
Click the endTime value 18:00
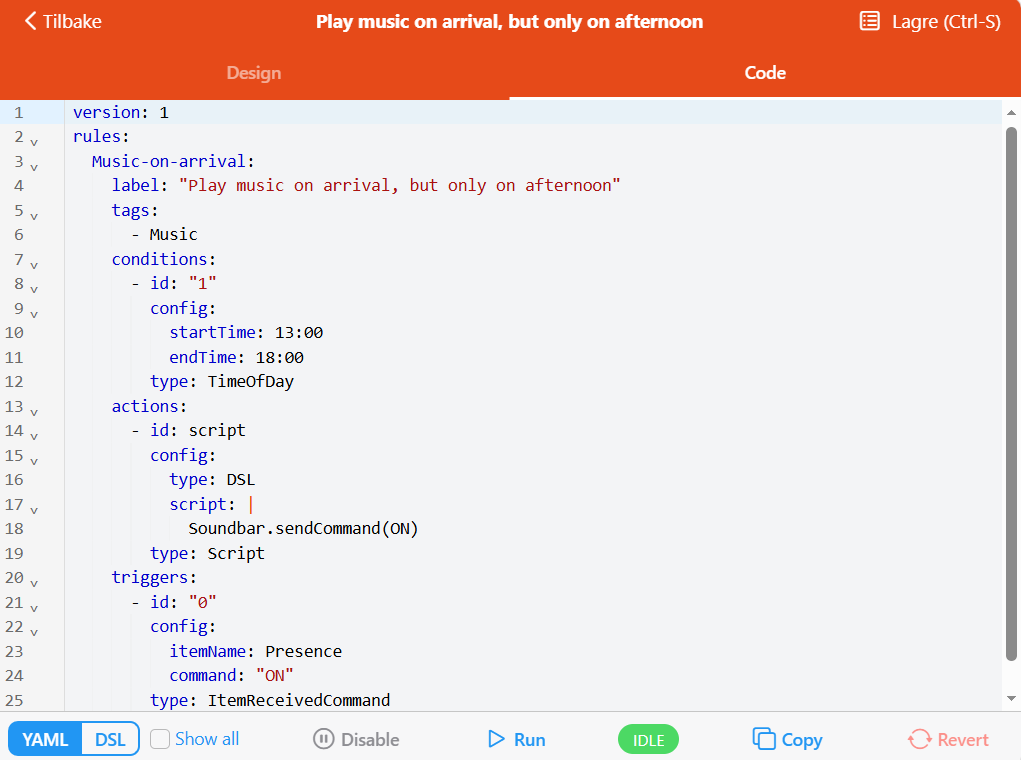coord(279,358)
